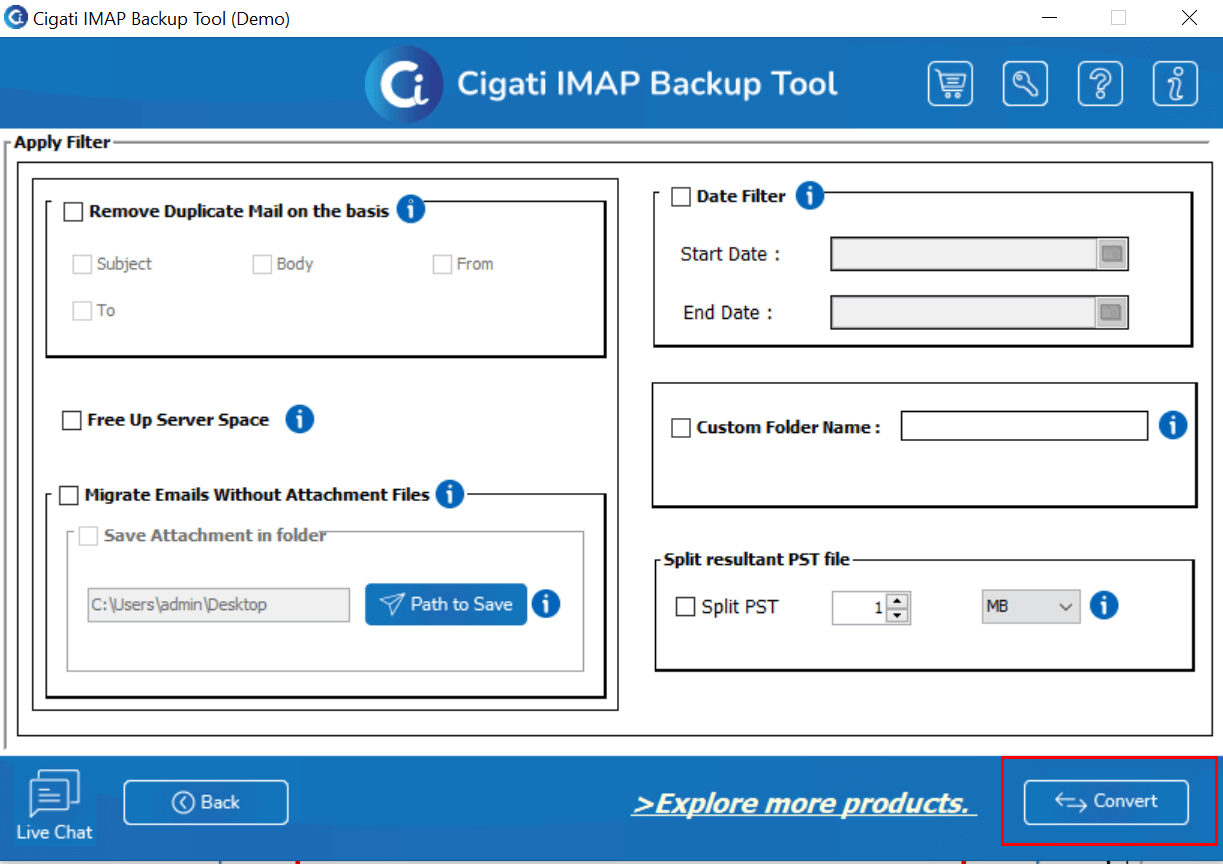Show info for Free Up Server Space
The image size is (1223, 864).
(x=300, y=419)
